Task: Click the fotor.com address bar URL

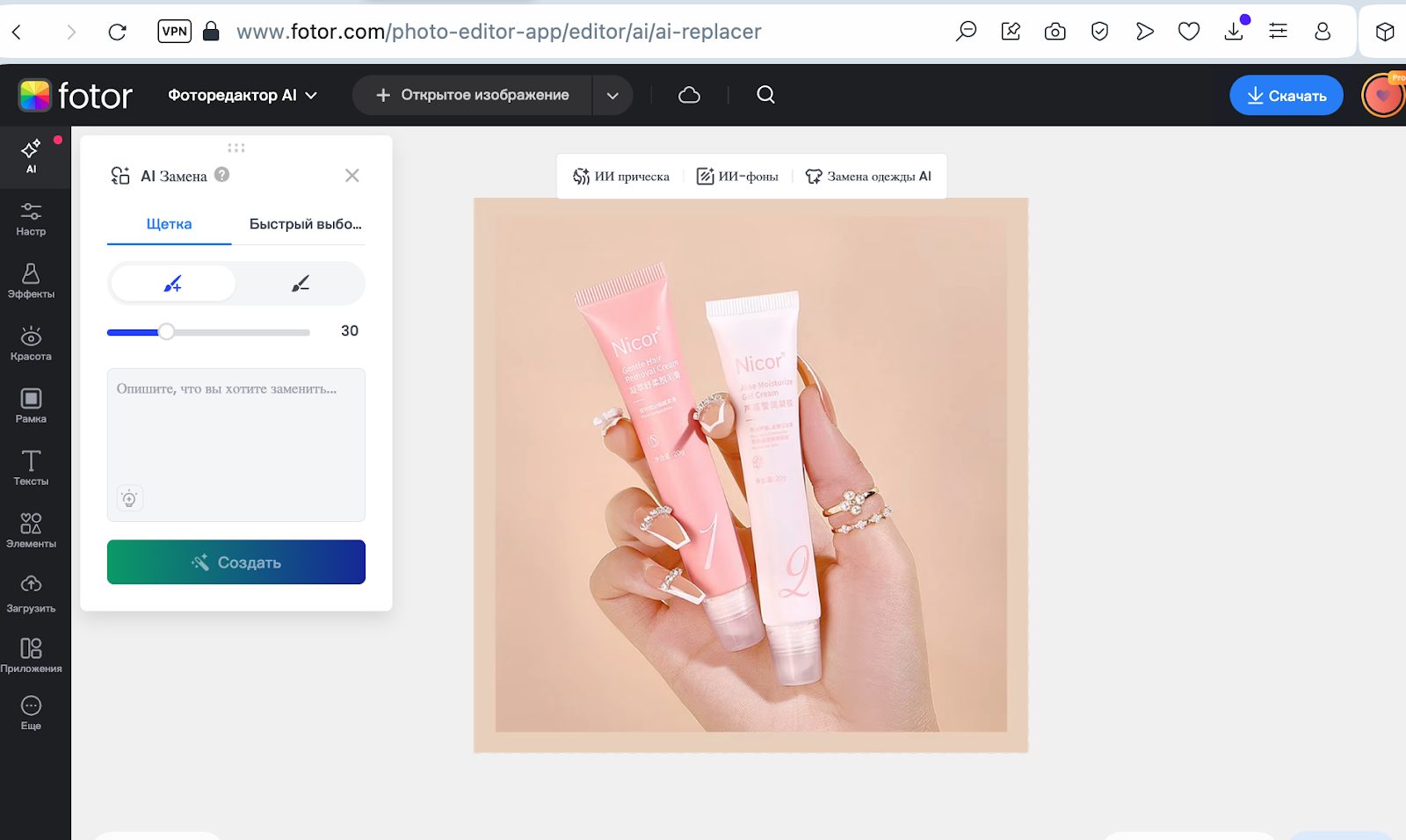Action: [499, 32]
